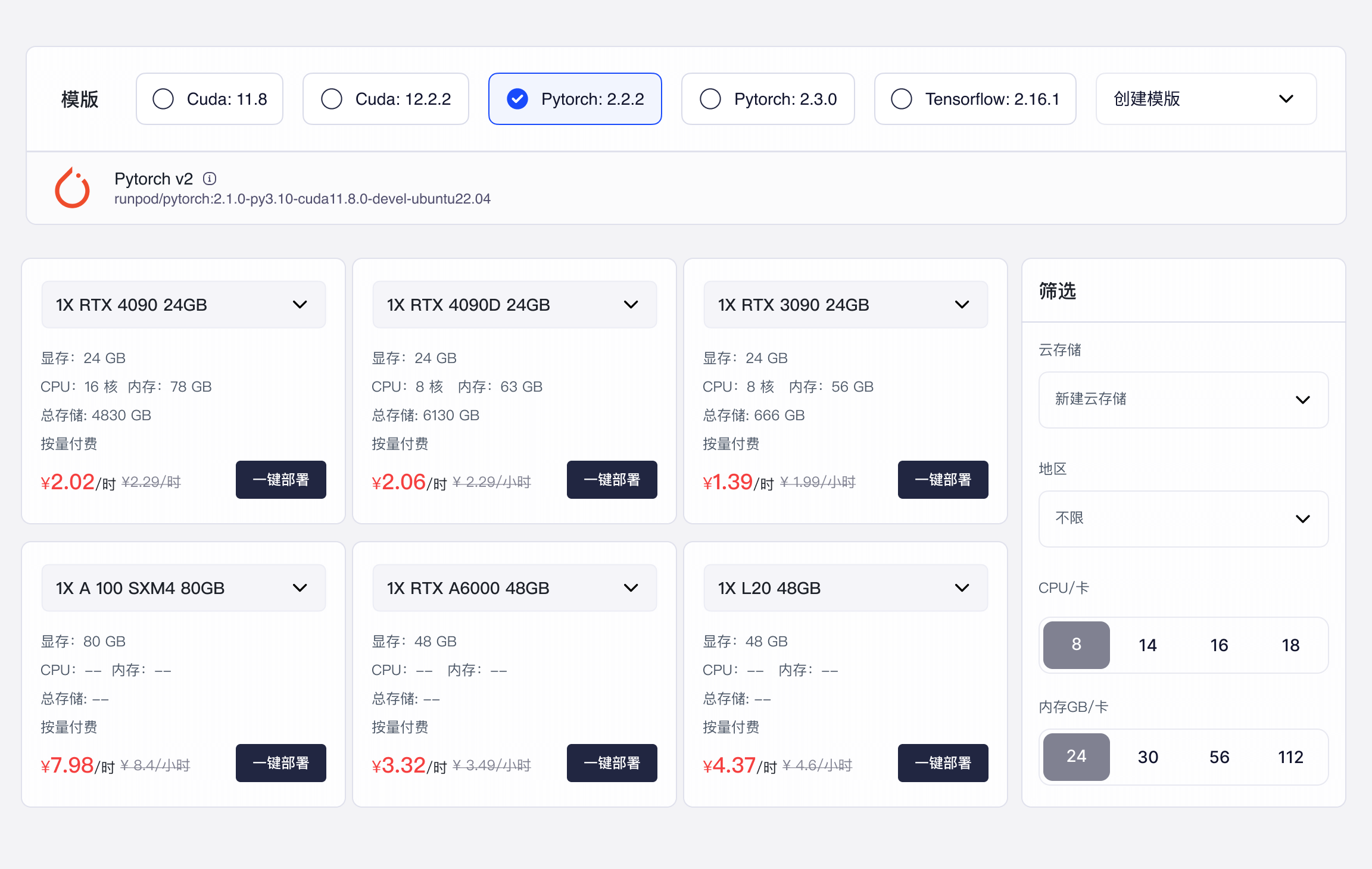
Task: Choose 30 in the 内存GB/卡 filter
Action: tap(1148, 757)
